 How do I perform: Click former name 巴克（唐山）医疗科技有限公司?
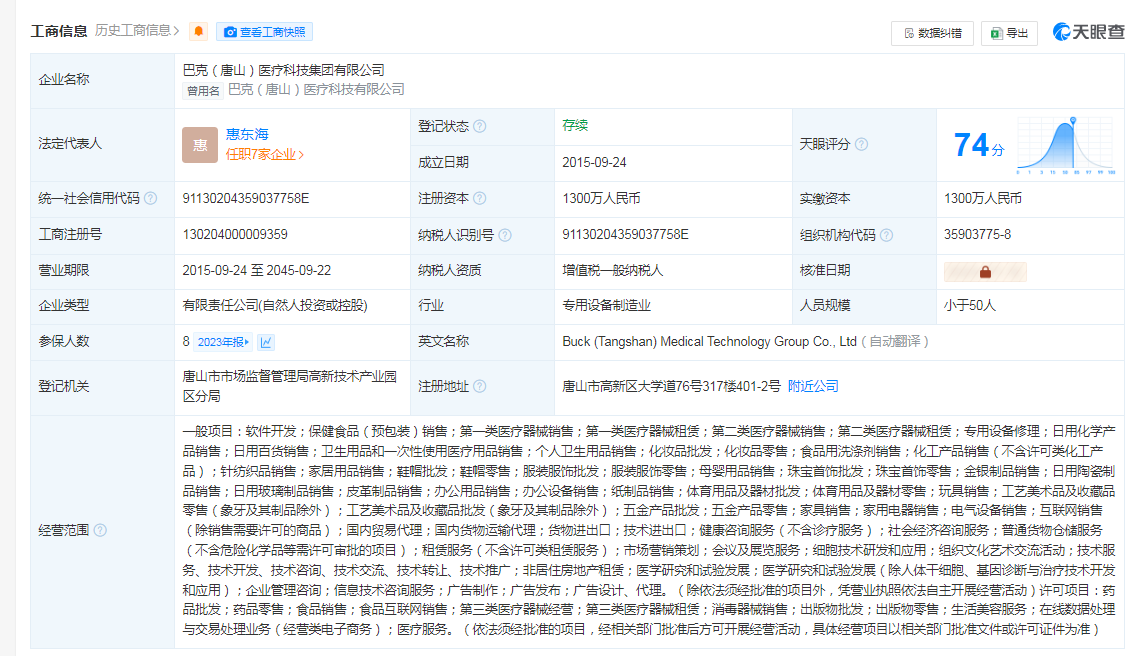point(317,89)
